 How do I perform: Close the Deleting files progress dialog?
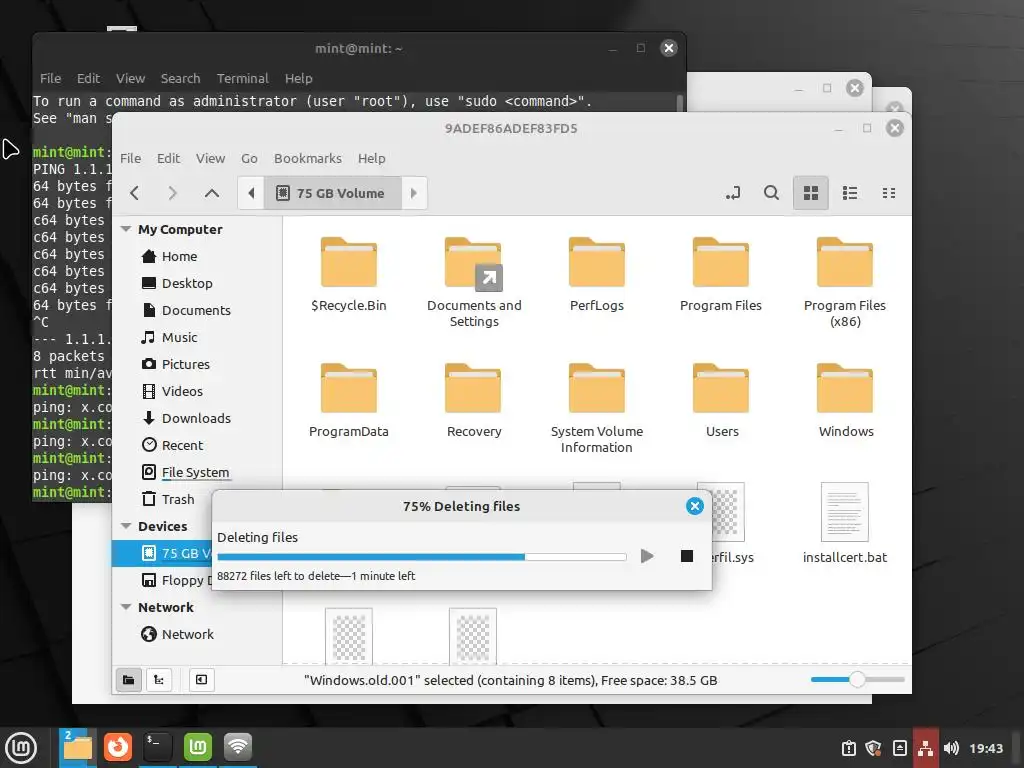click(695, 506)
